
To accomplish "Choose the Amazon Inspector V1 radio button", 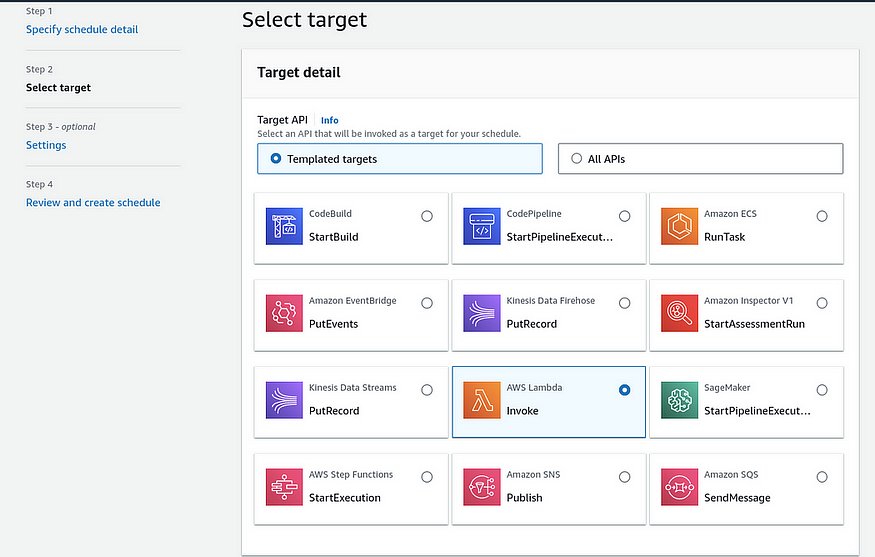I will [822, 303].
